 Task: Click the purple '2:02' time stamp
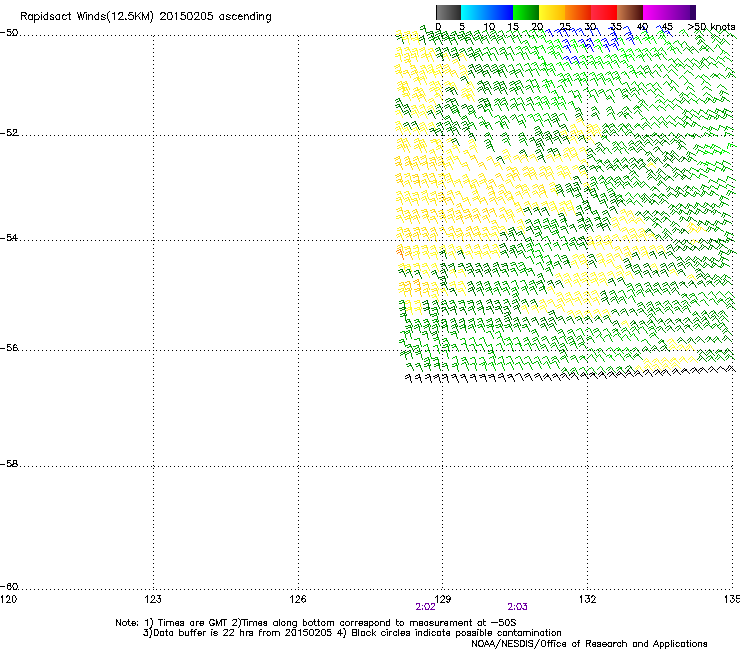pos(425,607)
